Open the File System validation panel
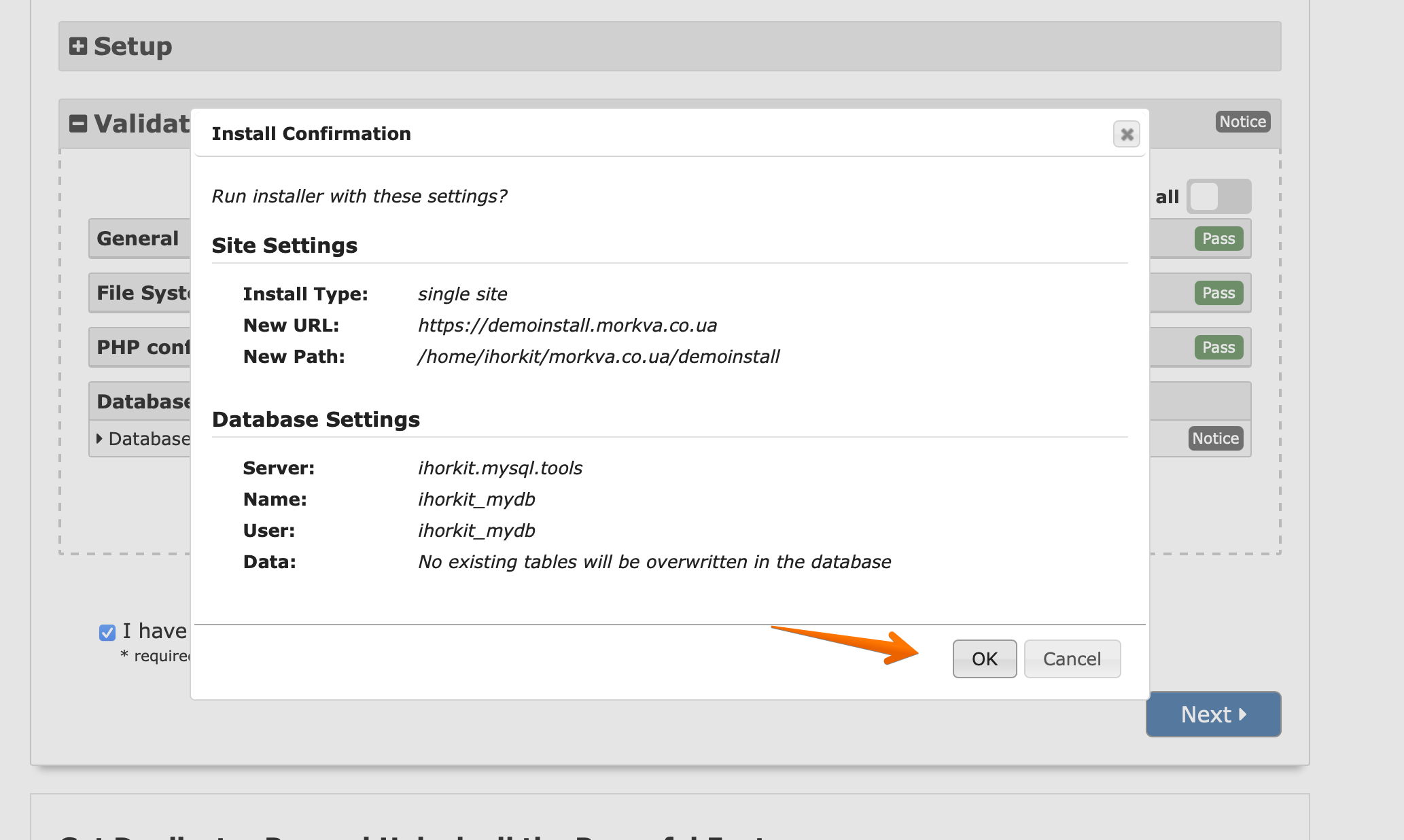 pyautogui.click(x=142, y=293)
